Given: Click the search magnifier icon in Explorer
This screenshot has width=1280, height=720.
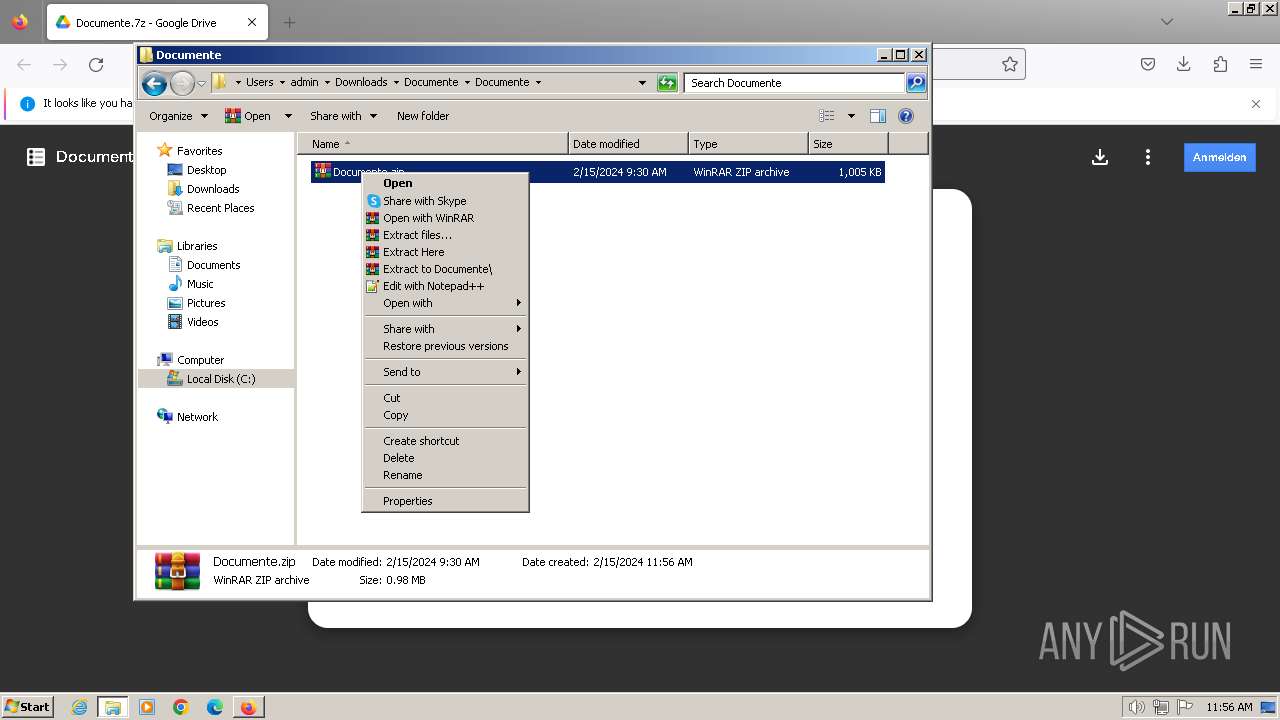Looking at the screenshot, I should tap(916, 83).
